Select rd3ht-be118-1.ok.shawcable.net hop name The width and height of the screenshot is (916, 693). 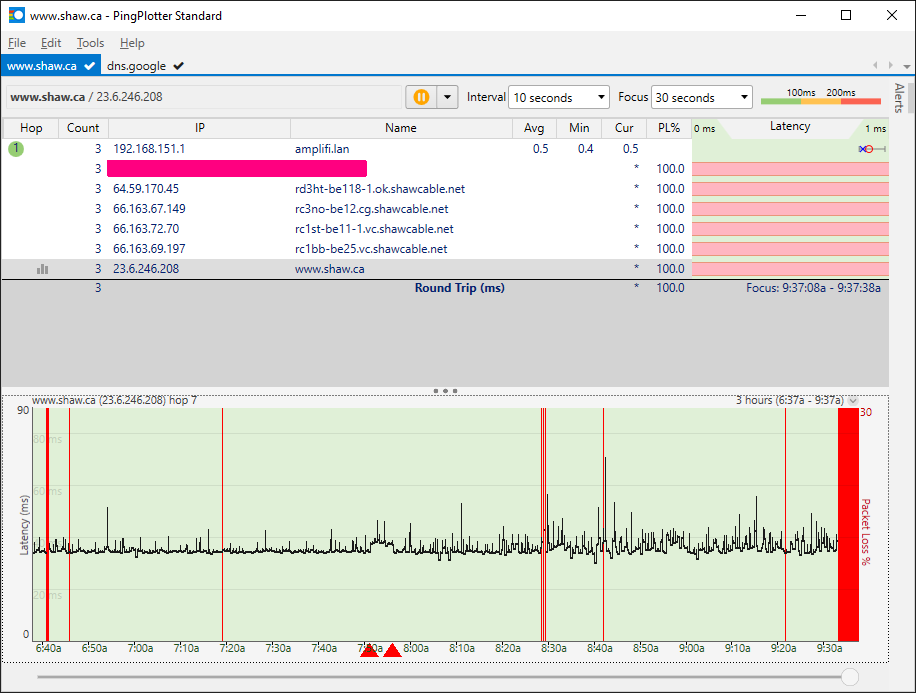click(380, 189)
